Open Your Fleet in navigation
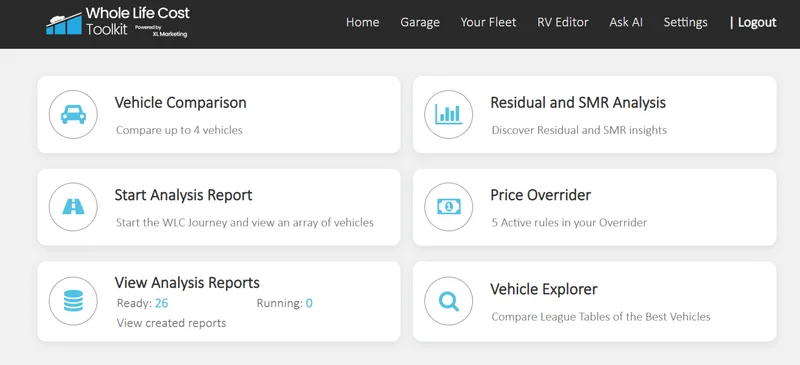This screenshot has width=800, height=365. [x=488, y=22]
